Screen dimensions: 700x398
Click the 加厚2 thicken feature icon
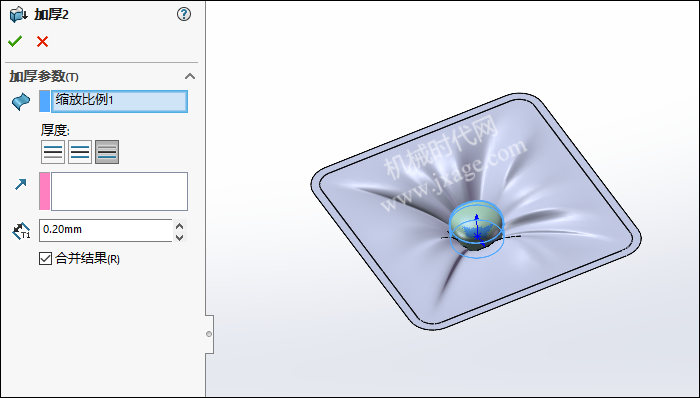click(x=19, y=15)
